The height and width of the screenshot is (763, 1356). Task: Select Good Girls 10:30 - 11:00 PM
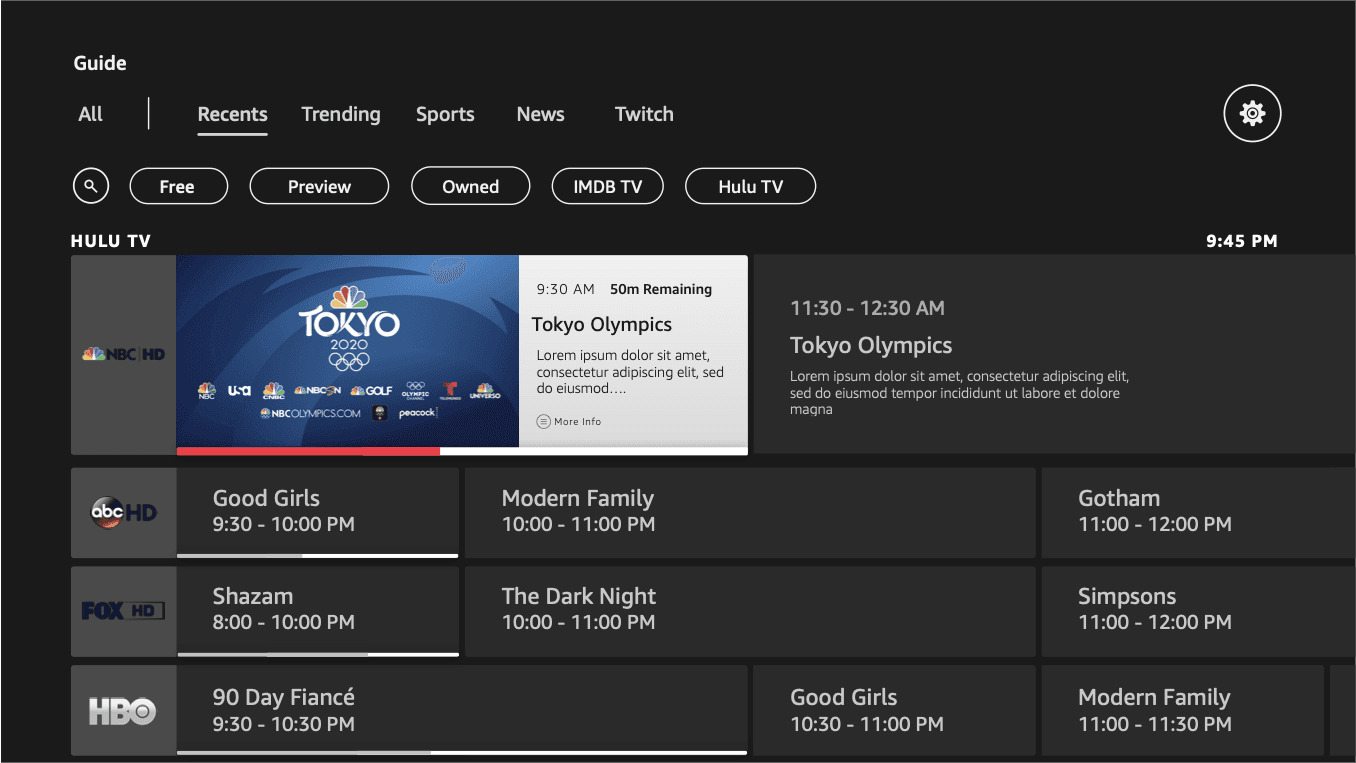click(895, 711)
